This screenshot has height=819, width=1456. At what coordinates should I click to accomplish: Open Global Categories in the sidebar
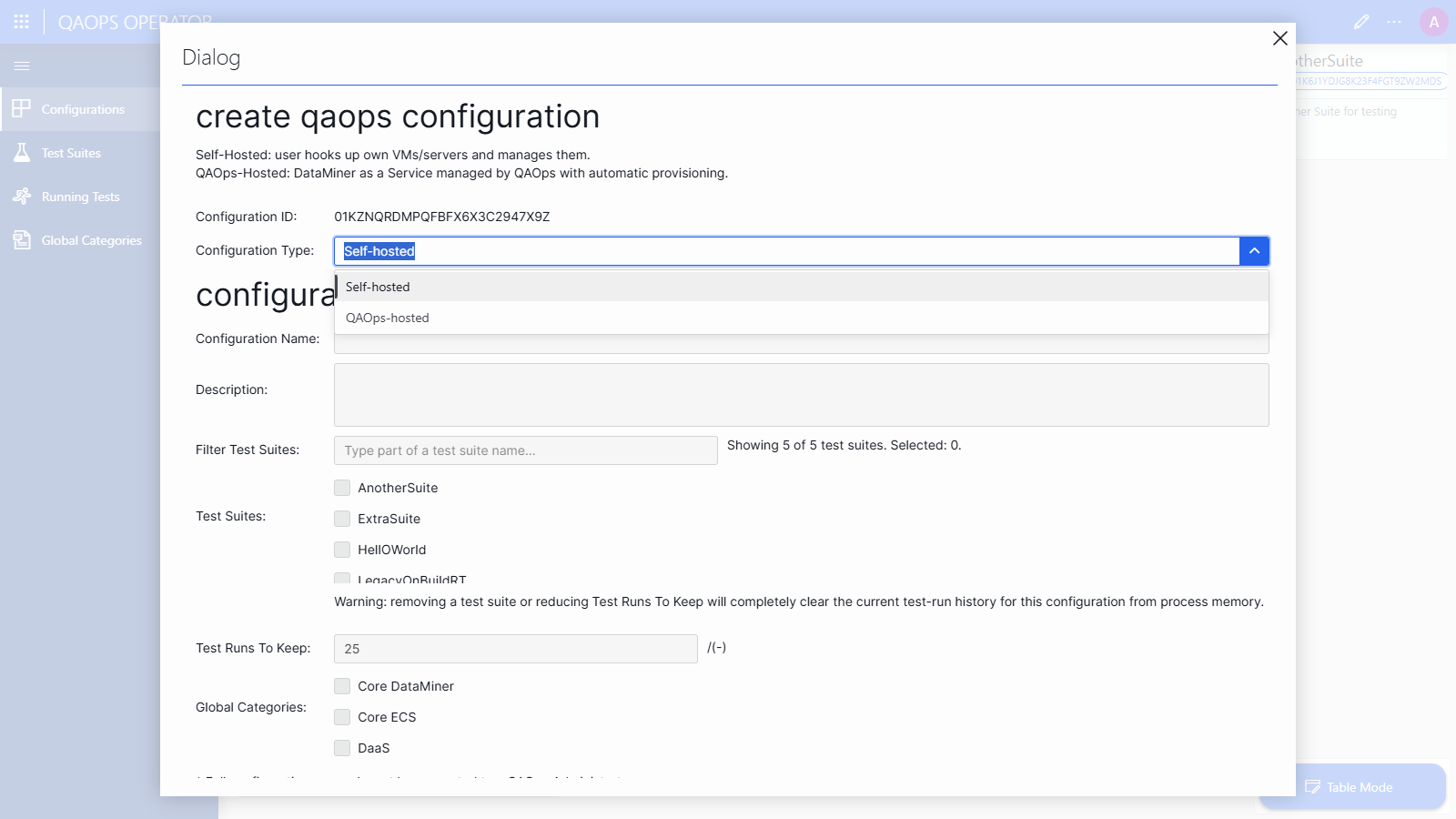80,240
